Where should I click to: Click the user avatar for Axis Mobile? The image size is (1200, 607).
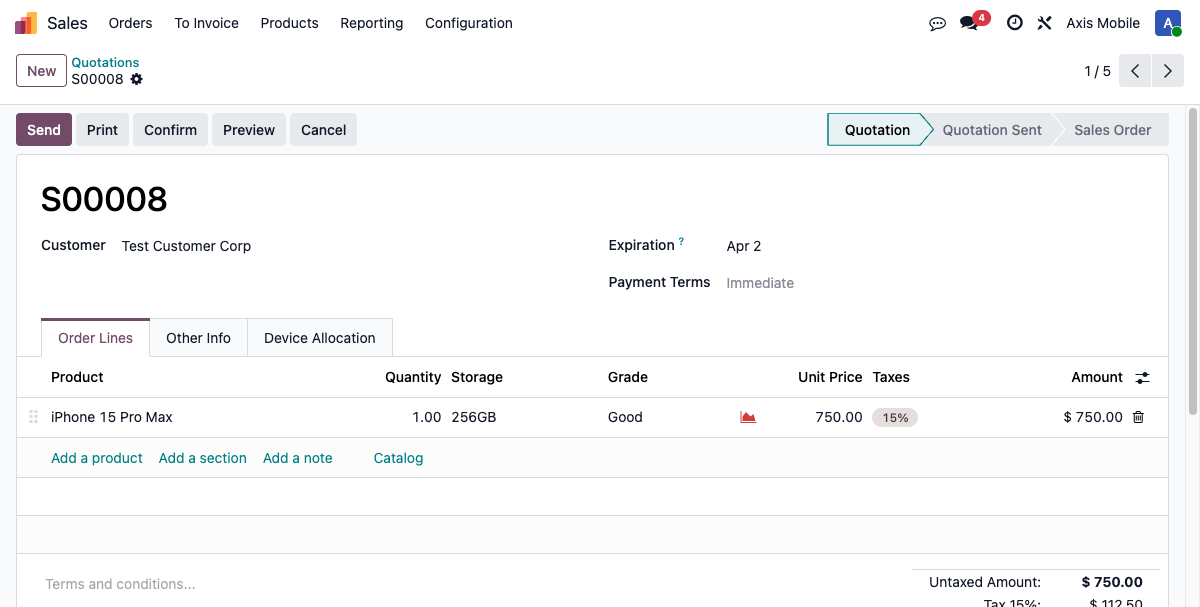point(1167,22)
